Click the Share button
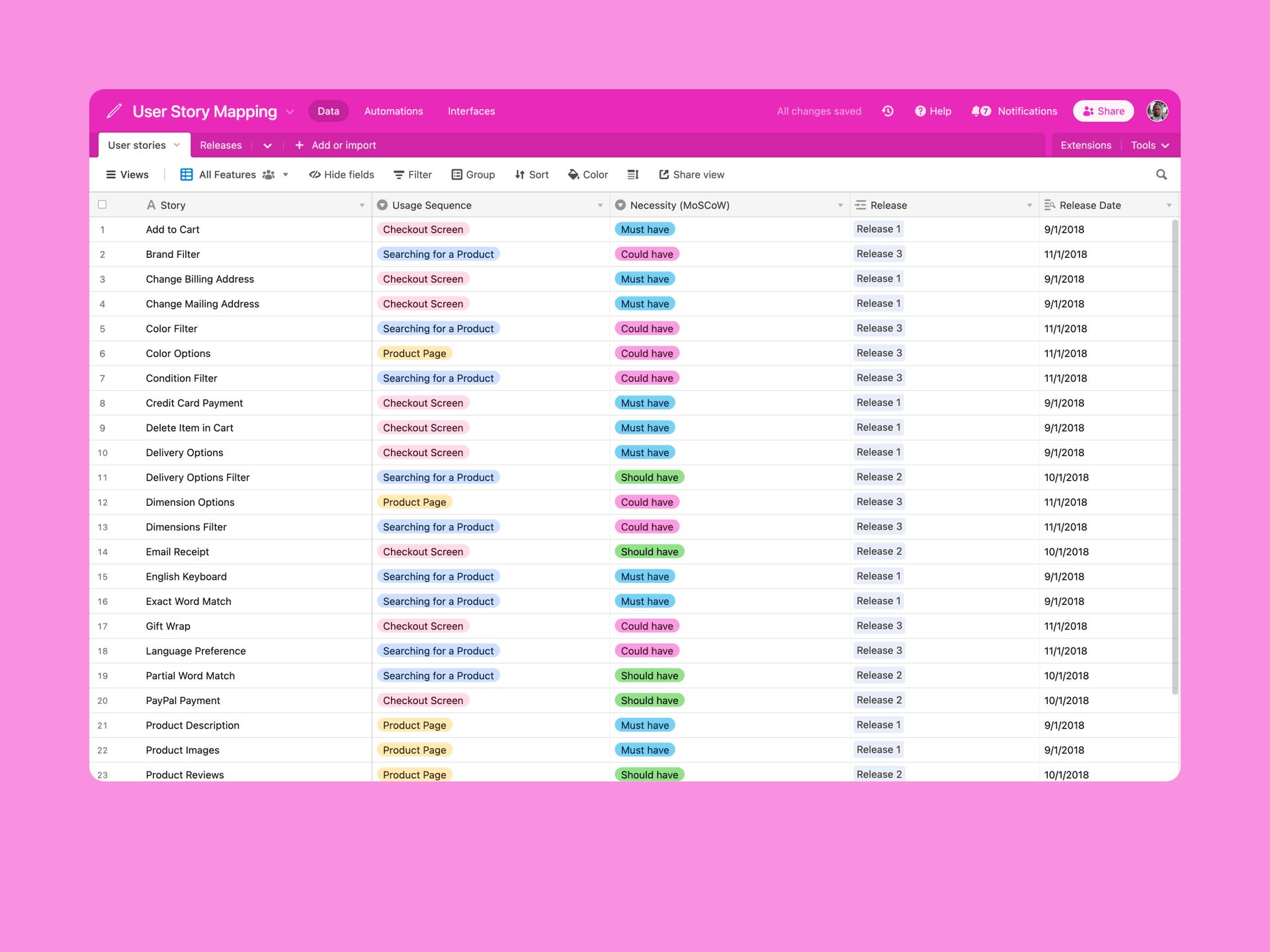 1103,111
